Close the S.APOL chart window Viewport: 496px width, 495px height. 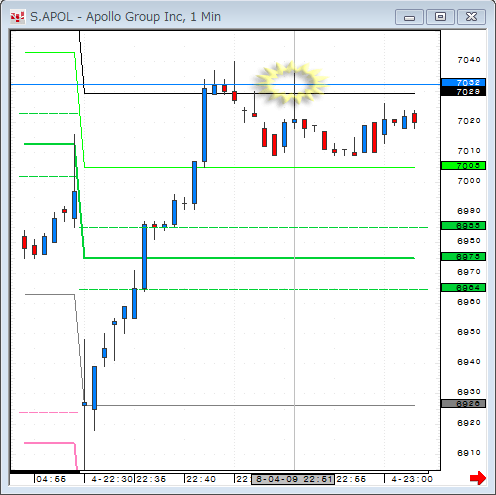471,17
